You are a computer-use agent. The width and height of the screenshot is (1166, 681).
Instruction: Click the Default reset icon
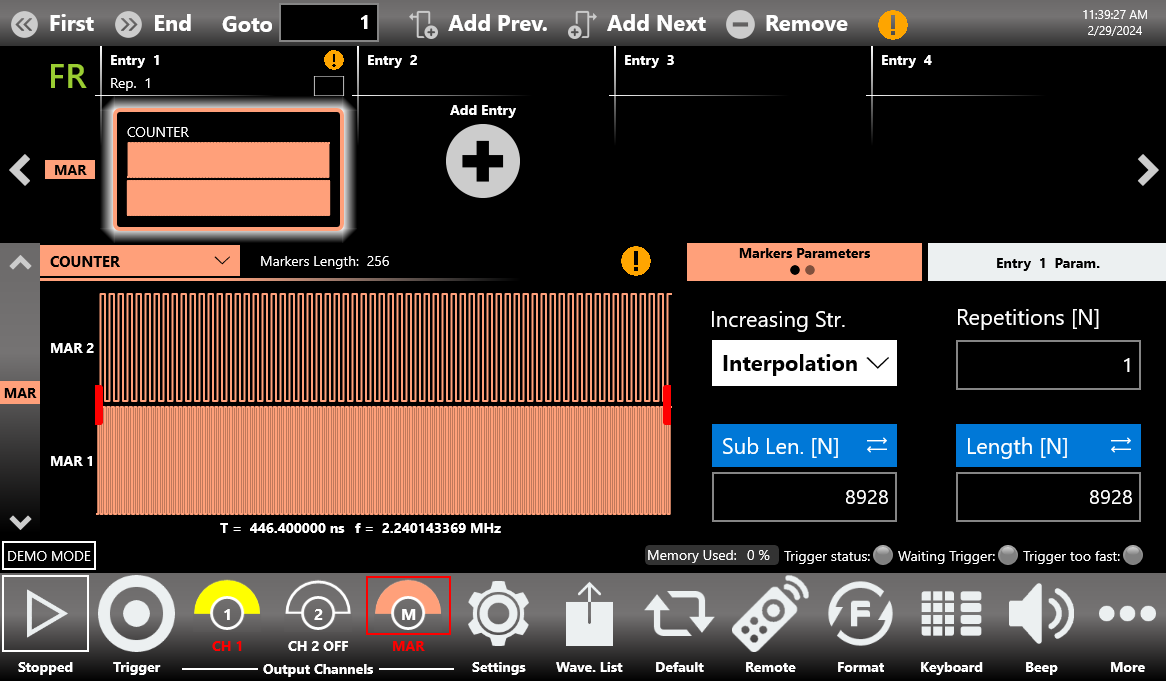point(679,614)
